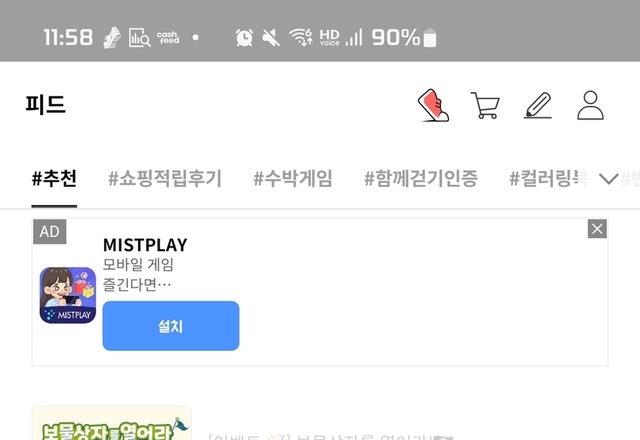Open the #컬러링 tab

(549, 178)
